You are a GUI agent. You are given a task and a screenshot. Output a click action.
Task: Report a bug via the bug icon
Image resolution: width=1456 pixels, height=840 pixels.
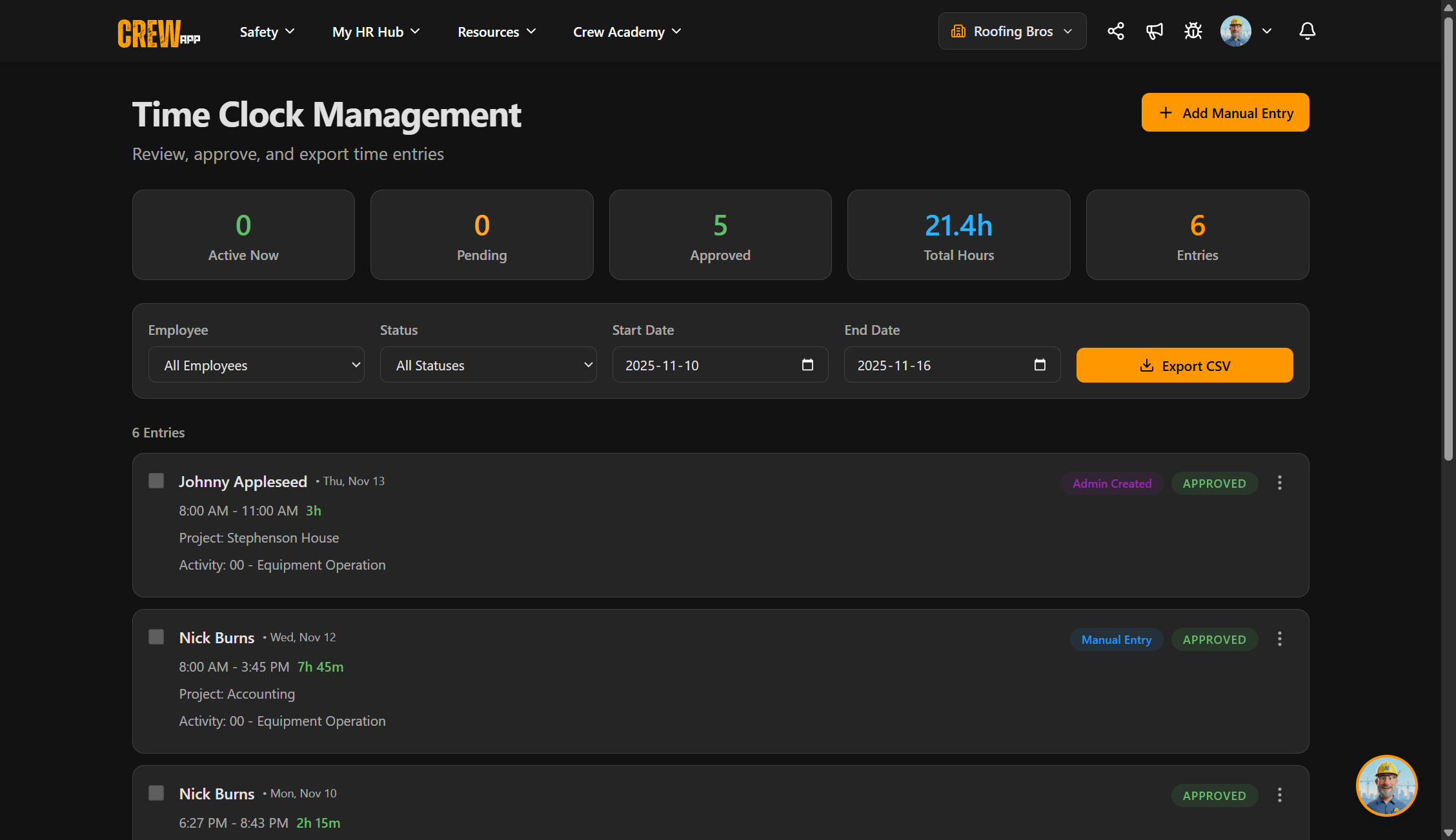click(x=1193, y=30)
